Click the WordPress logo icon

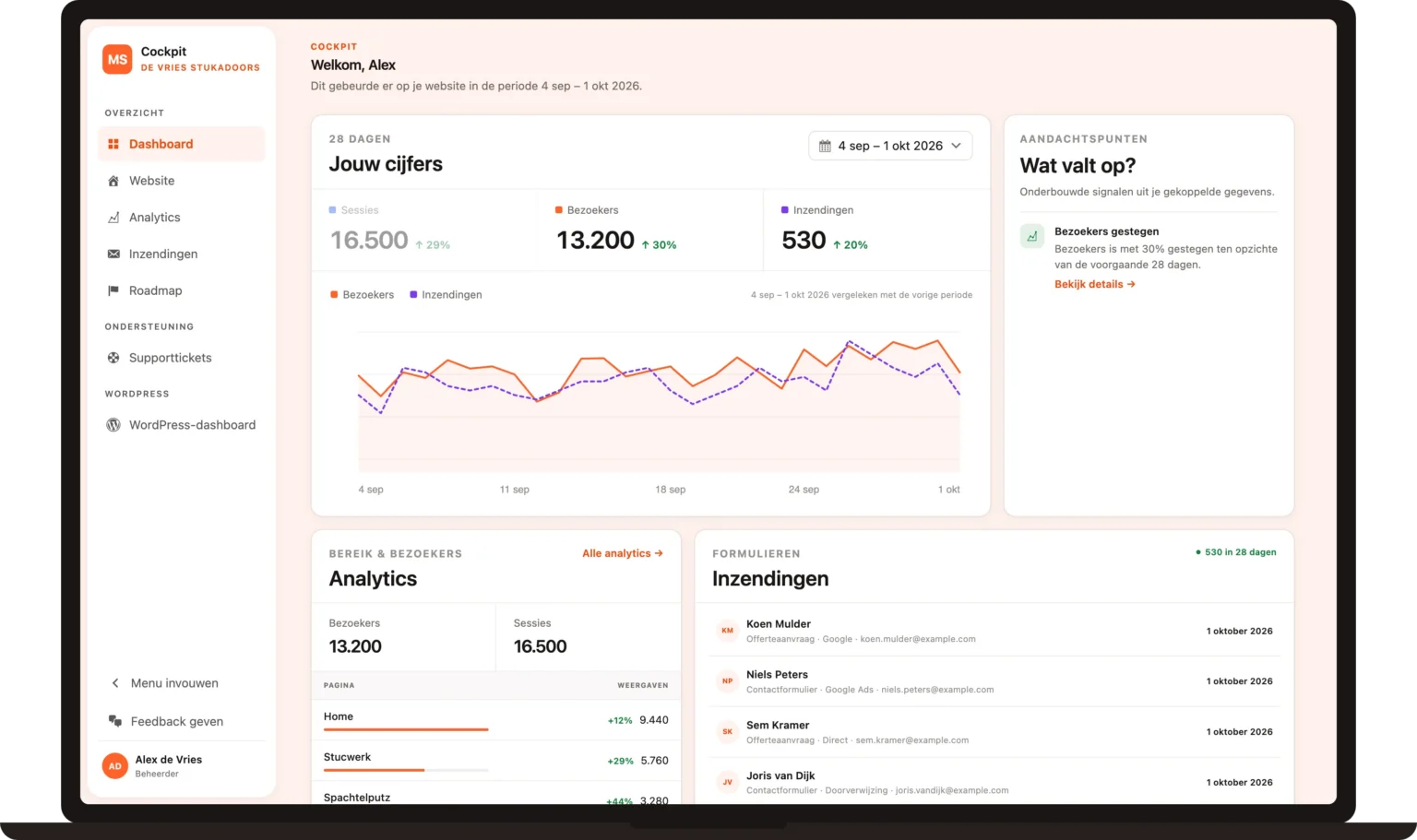(x=113, y=425)
